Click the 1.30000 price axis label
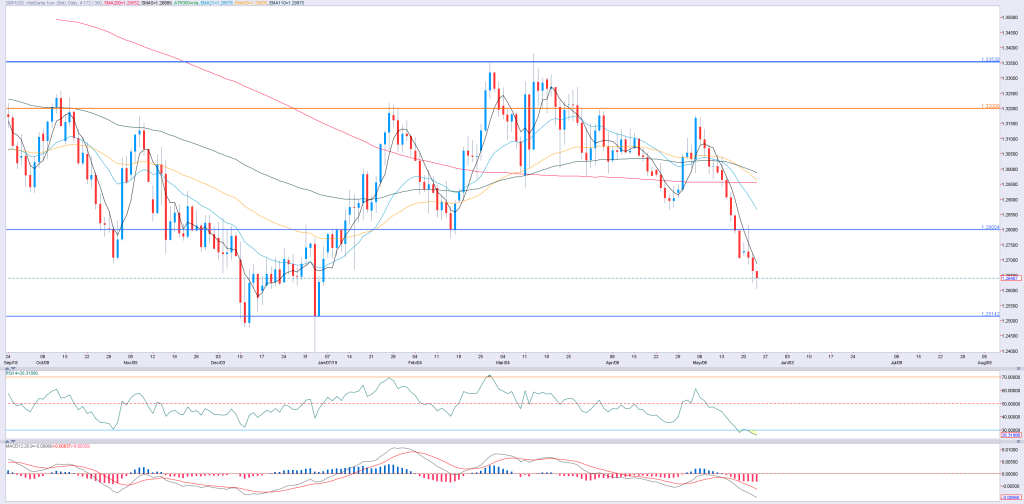The width and height of the screenshot is (1024, 504). 1011,169
